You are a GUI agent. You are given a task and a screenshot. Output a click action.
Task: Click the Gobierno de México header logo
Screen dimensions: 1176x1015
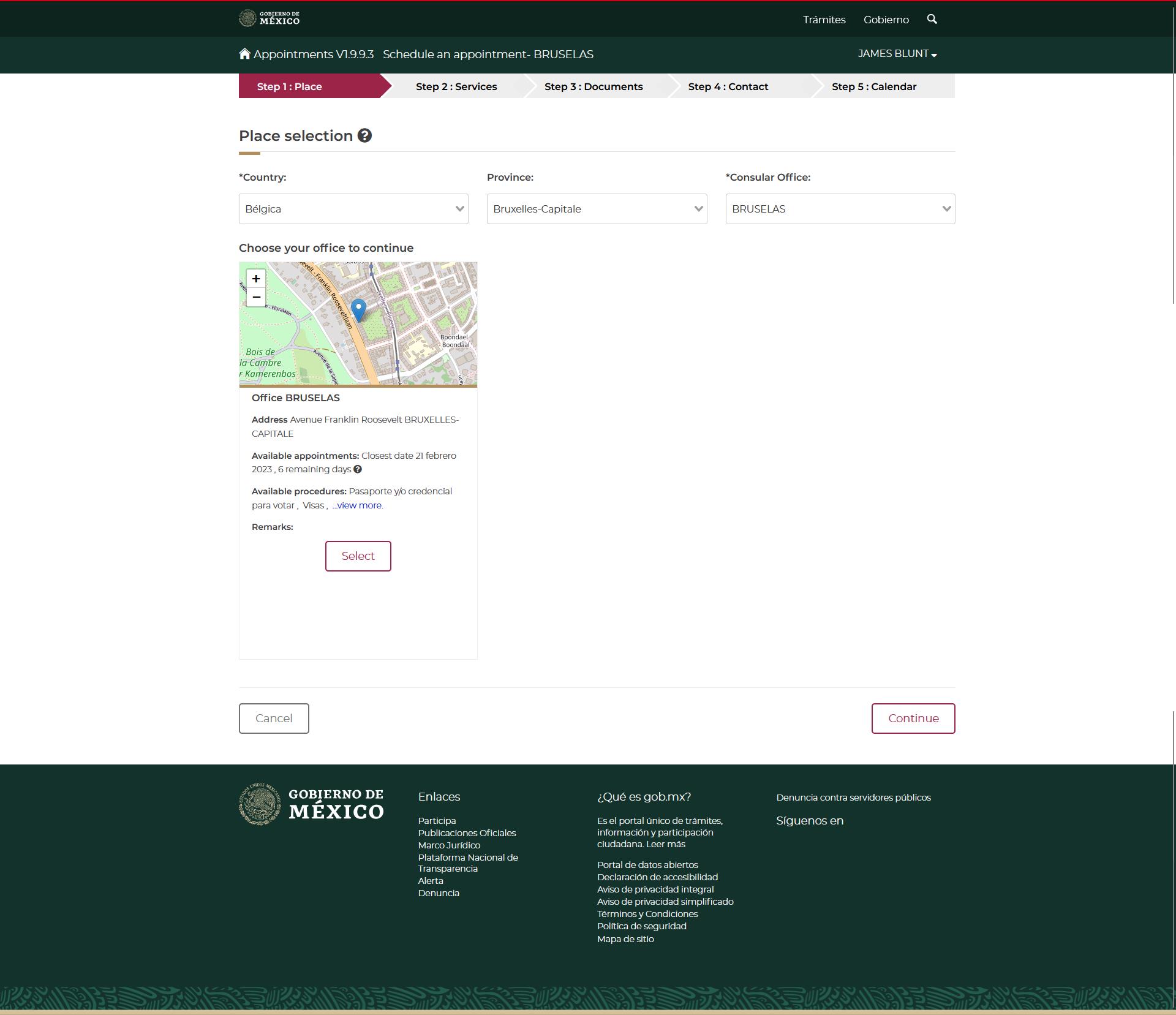tap(269, 18)
